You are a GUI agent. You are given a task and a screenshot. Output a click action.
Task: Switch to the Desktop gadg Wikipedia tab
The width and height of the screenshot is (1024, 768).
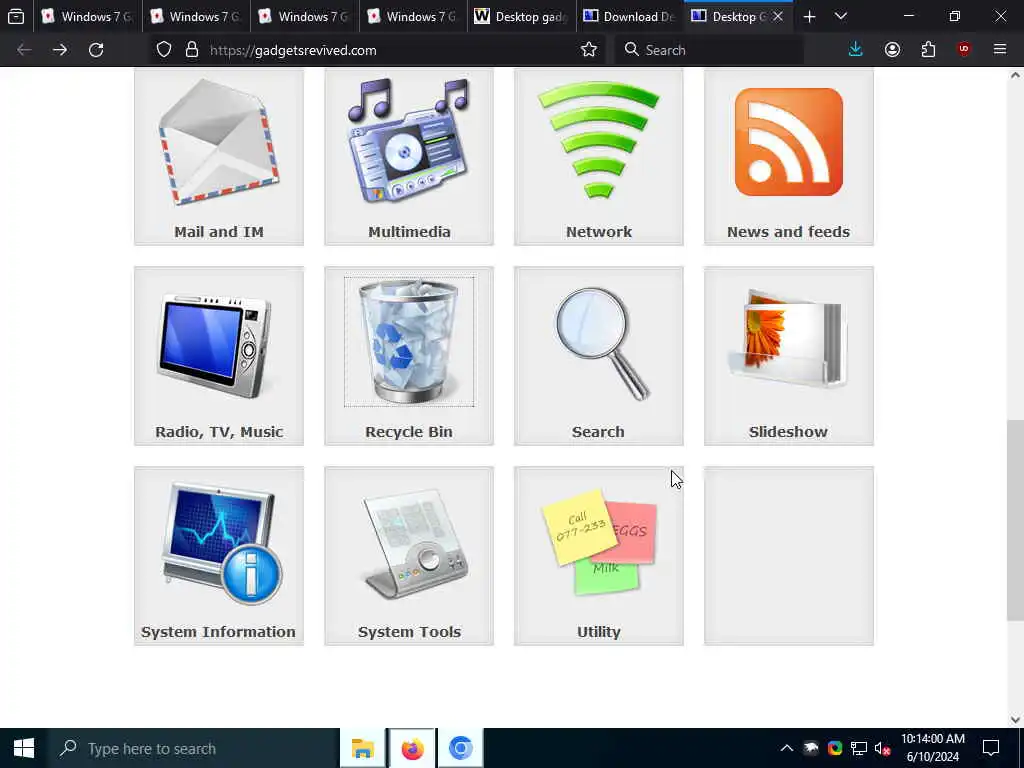pyautogui.click(x=521, y=16)
